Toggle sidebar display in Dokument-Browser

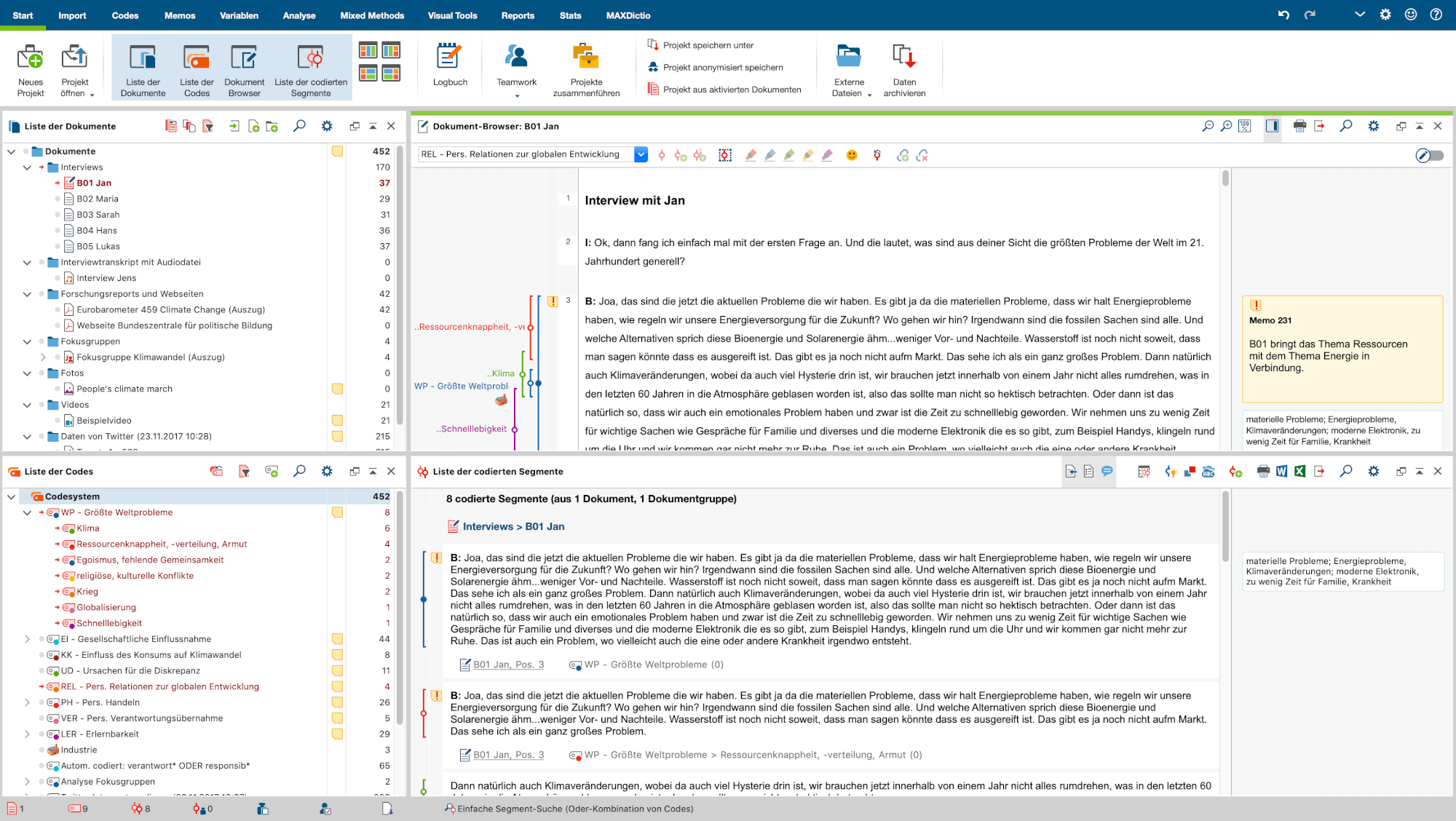click(1272, 126)
